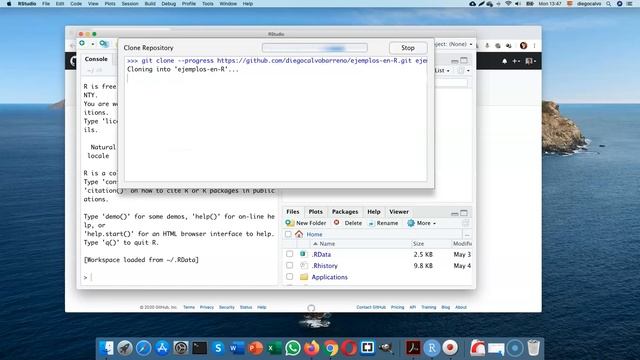Open Terminal from the Dock
640x360 pixels.
point(200,348)
